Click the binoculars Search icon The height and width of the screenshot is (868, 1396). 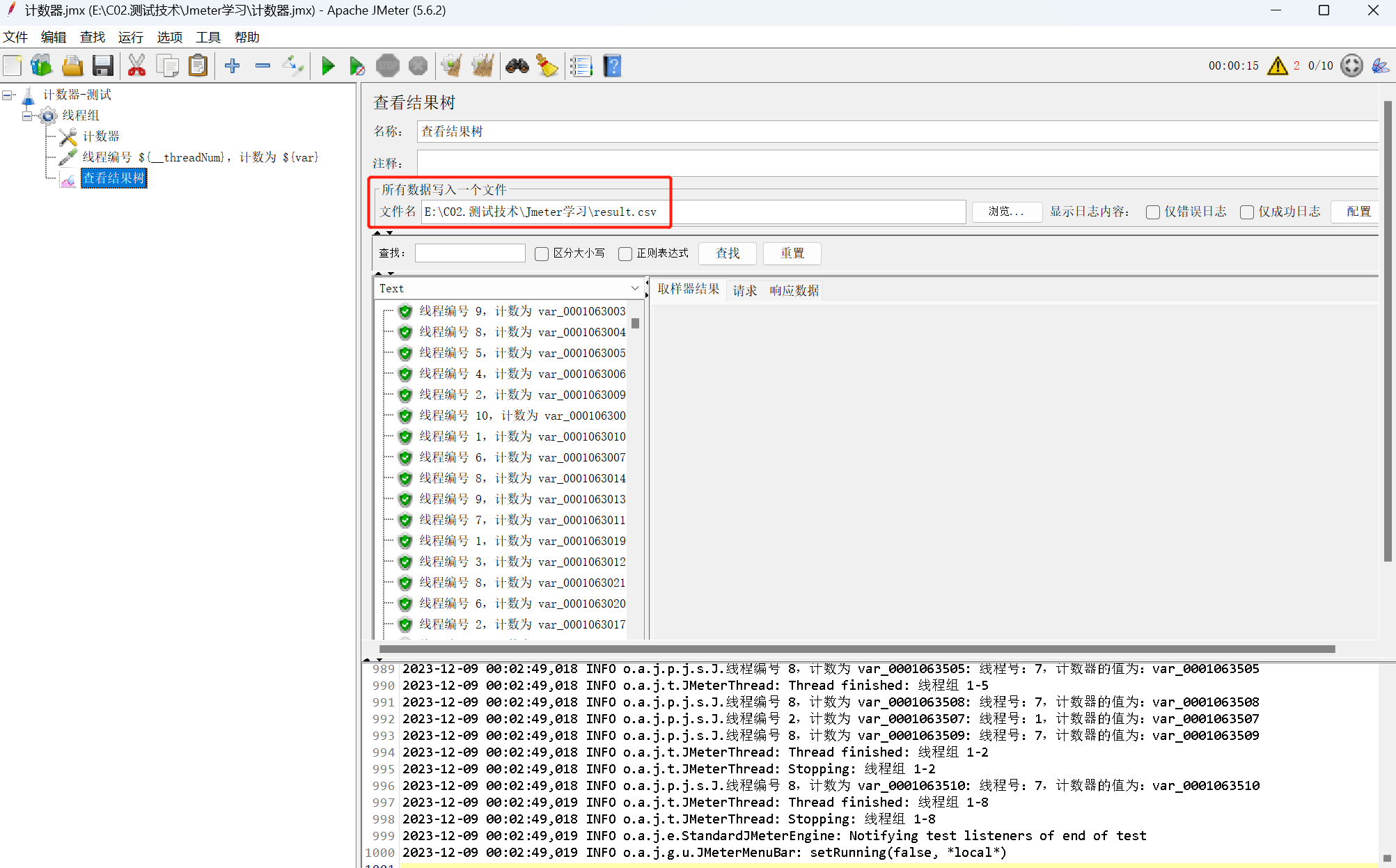coord(517,66)
